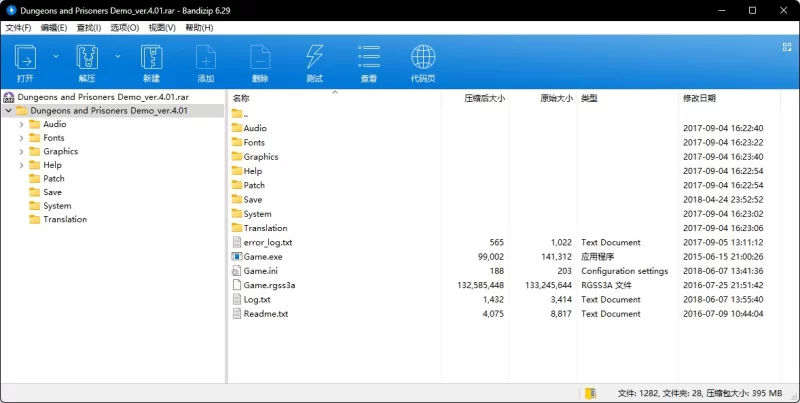Click the View (查看) list icon
The image size is (800, 403).
(x=369, y=57)
